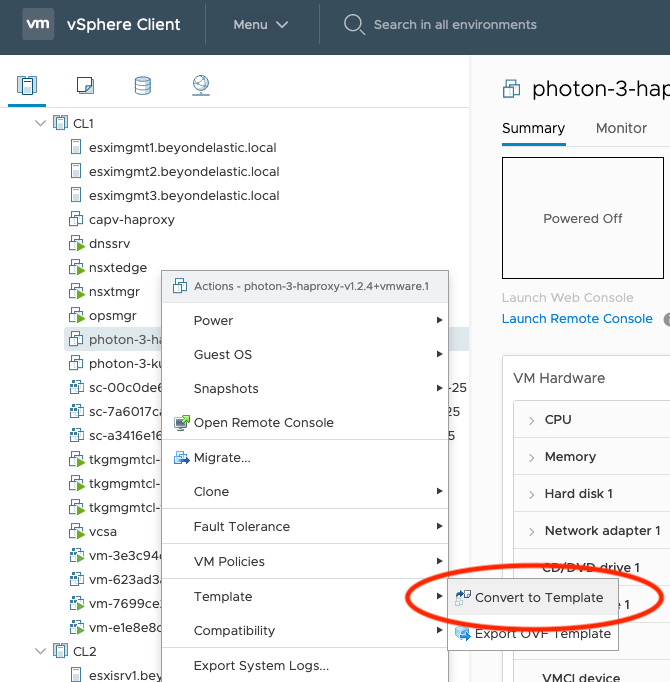
Task: Open the Hosts and Clusters inventory view
Action: tap(27, 86)
